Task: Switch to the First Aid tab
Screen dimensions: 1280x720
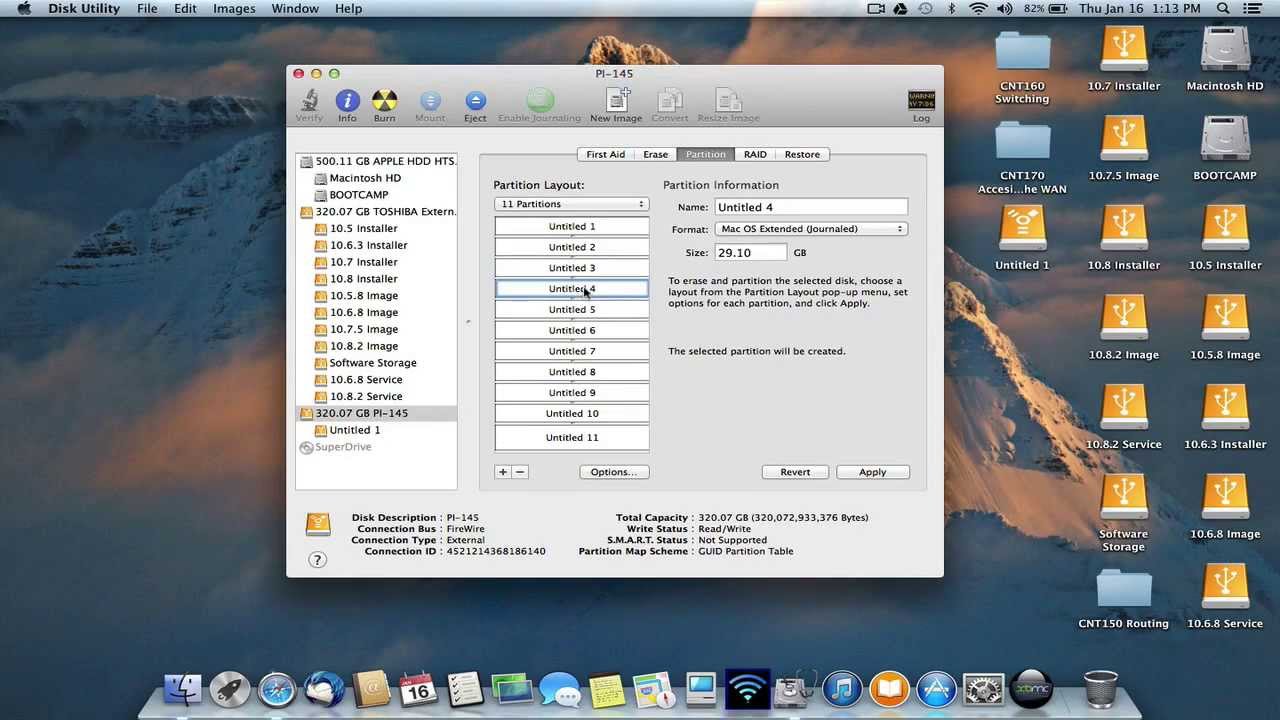Action: pos(605,155)
